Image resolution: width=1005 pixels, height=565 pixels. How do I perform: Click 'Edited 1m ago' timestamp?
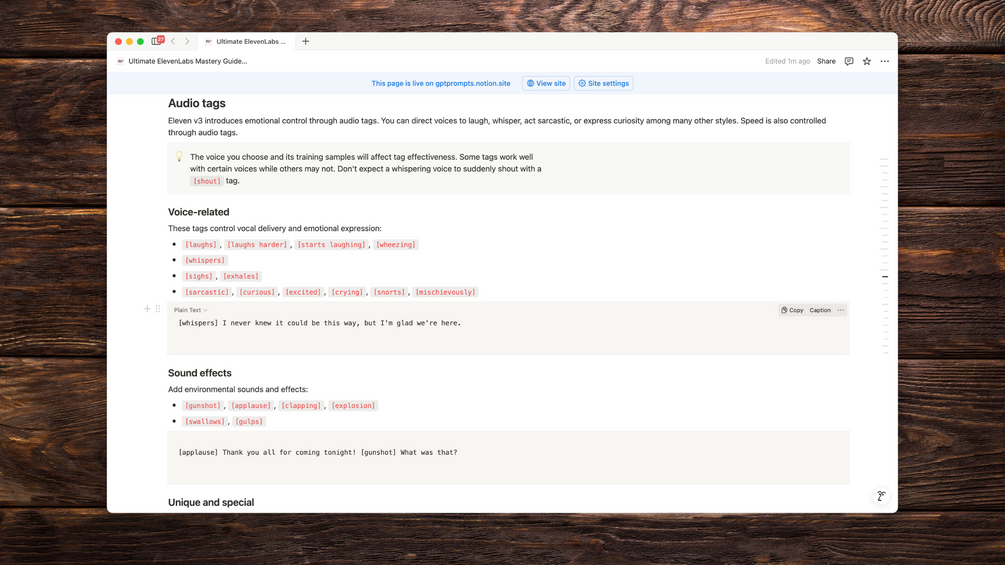pos(787,61)
